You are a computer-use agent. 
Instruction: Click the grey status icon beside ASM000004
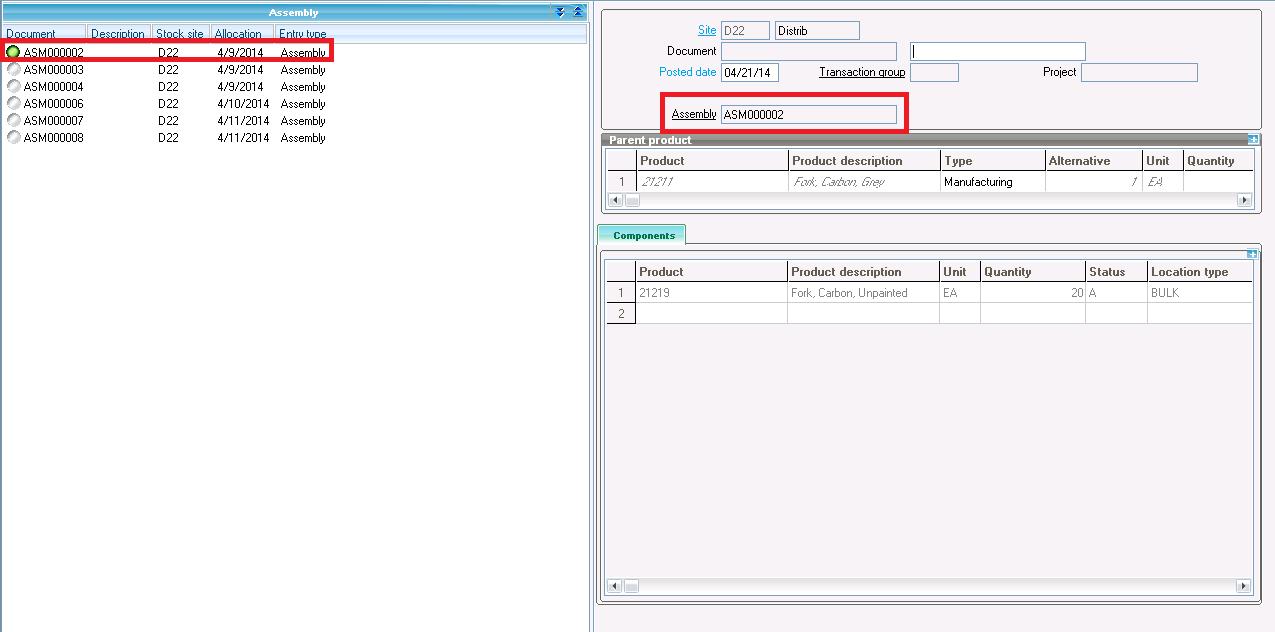coord(13,87)
